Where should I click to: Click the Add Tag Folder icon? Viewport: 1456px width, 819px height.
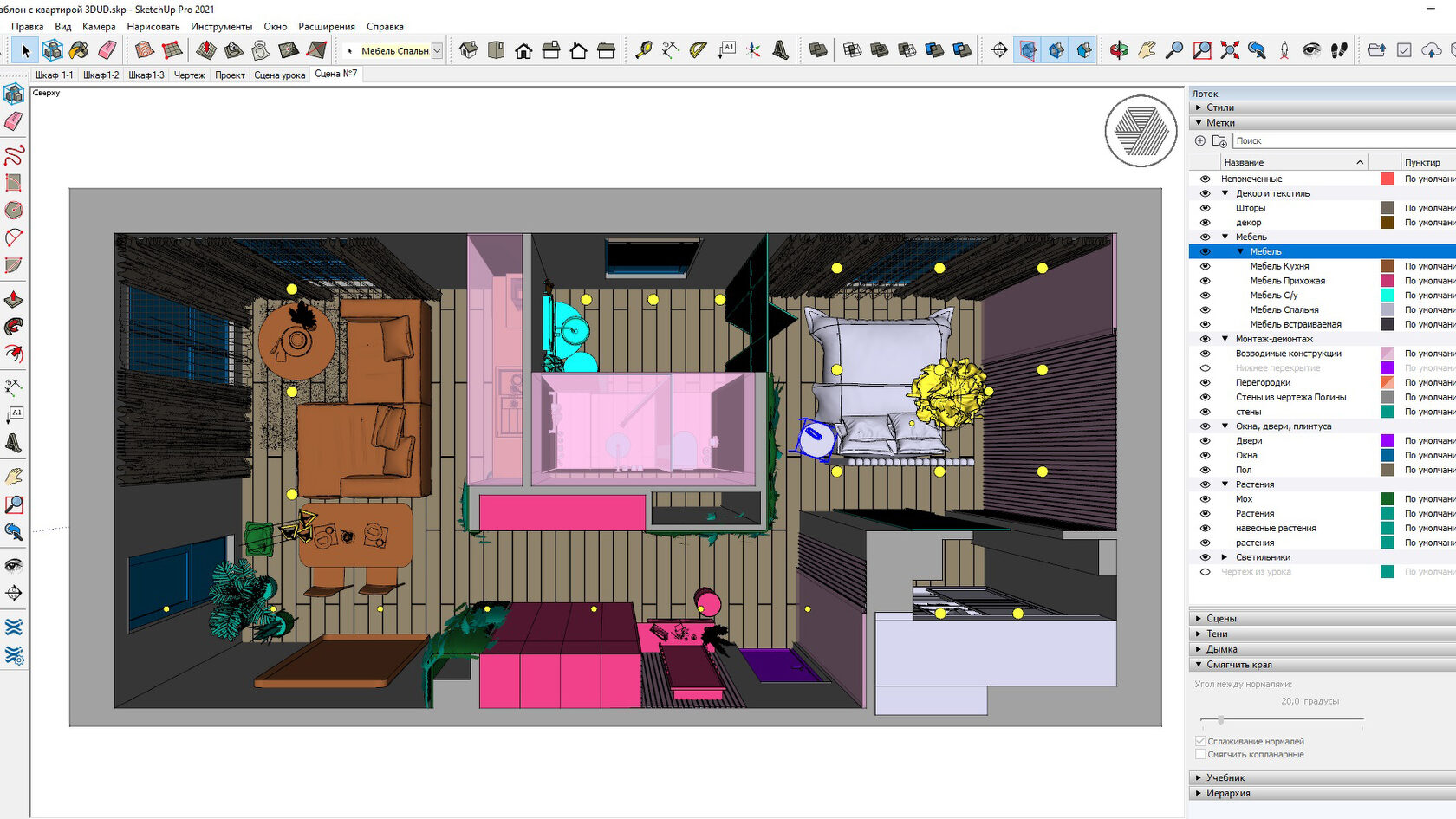tap(1219, 140)
